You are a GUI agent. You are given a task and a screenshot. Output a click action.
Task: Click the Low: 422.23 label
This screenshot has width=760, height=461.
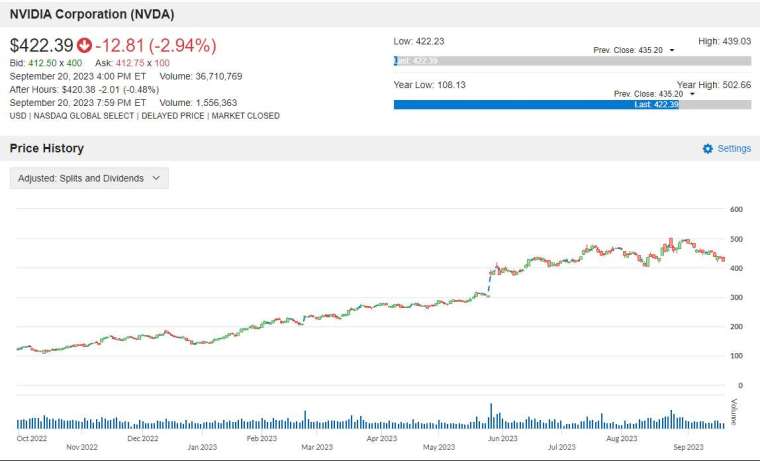pyautogui.click(x=419, y=41)
